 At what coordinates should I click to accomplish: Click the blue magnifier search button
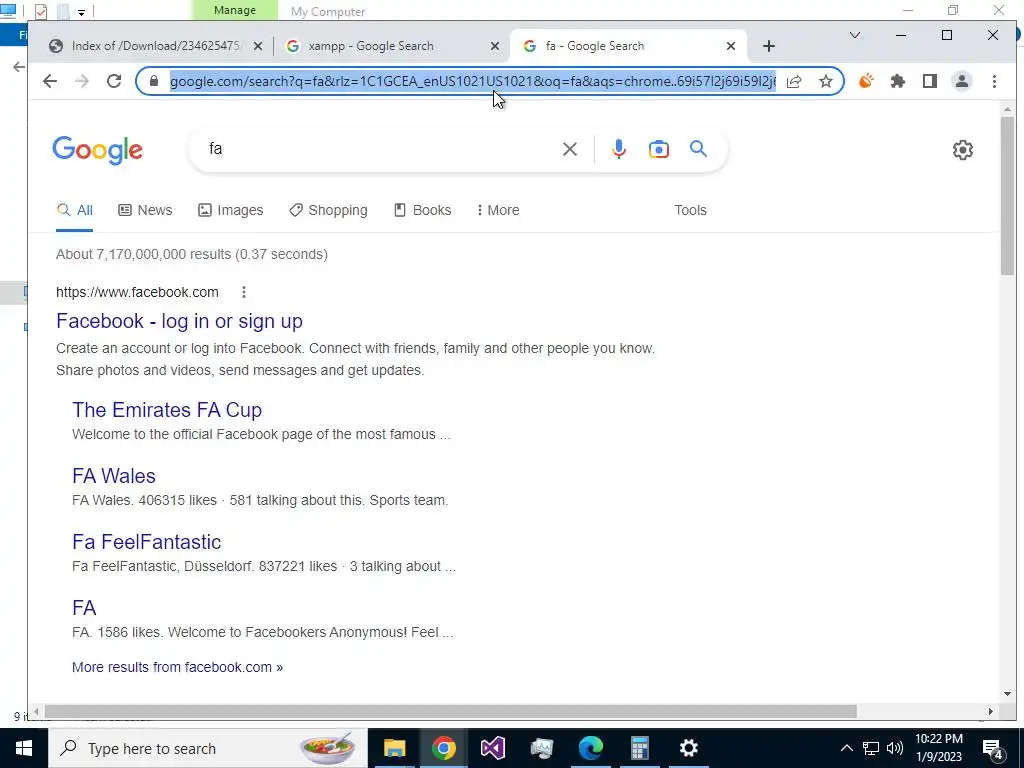(x=698, y=149)
